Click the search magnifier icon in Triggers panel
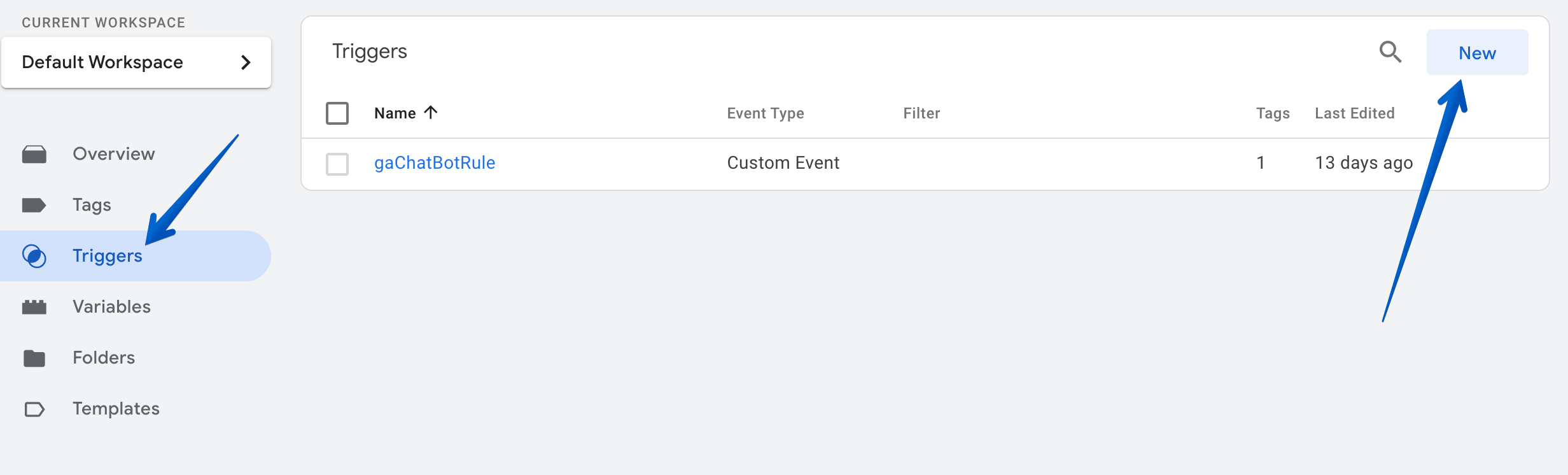 (1390, 52)
